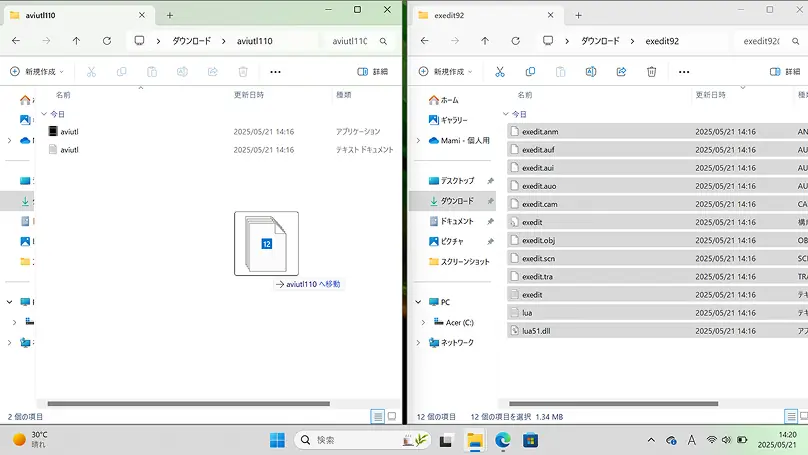Show hidden system tray icons
Viewport: 808px width, 455px height.
coord(651,440)
